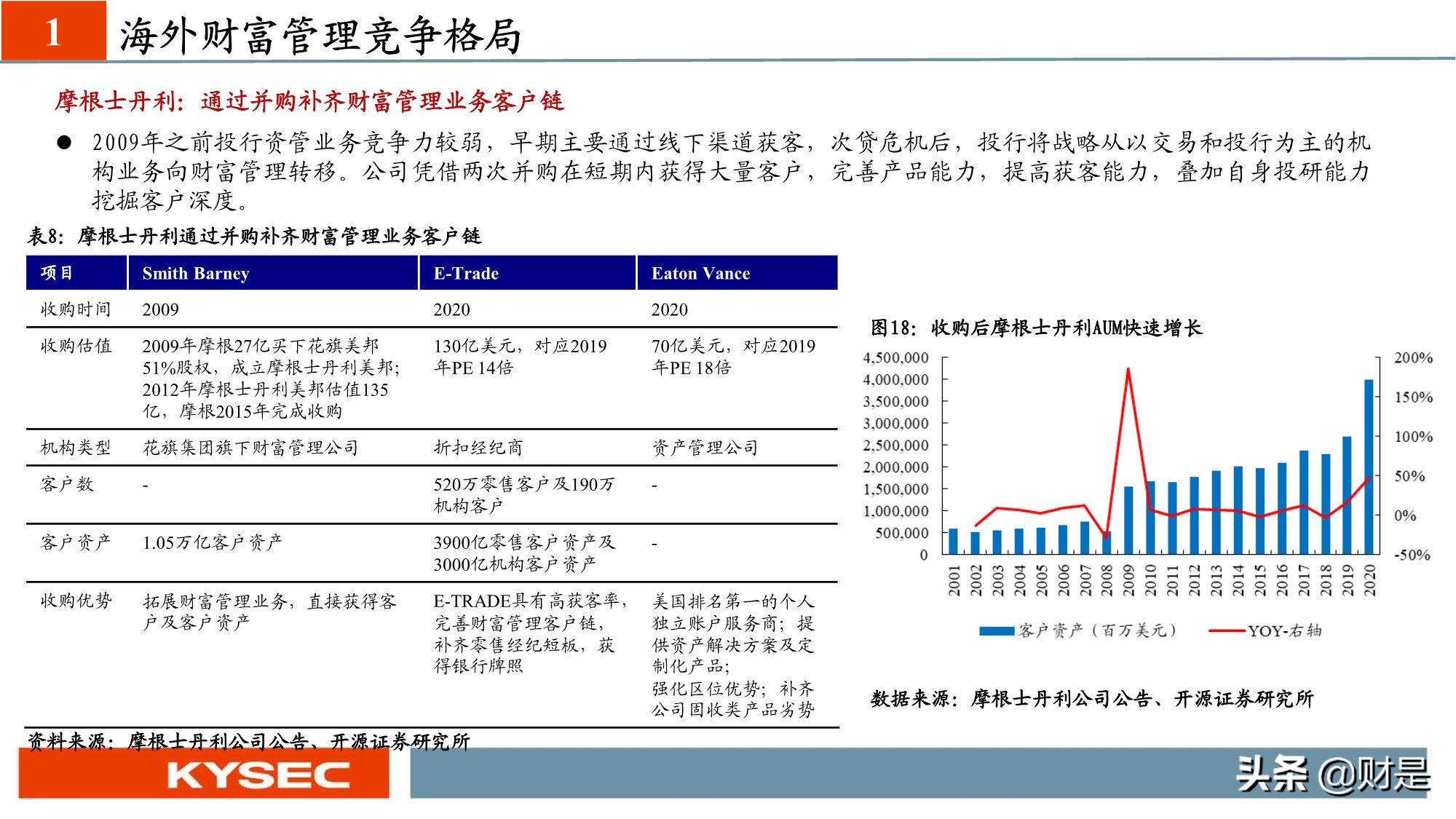The width and height of the screenshot is (1456, 819).
Task: Click the 2009 red line peak in chart
Action: tap(1128, 370)
